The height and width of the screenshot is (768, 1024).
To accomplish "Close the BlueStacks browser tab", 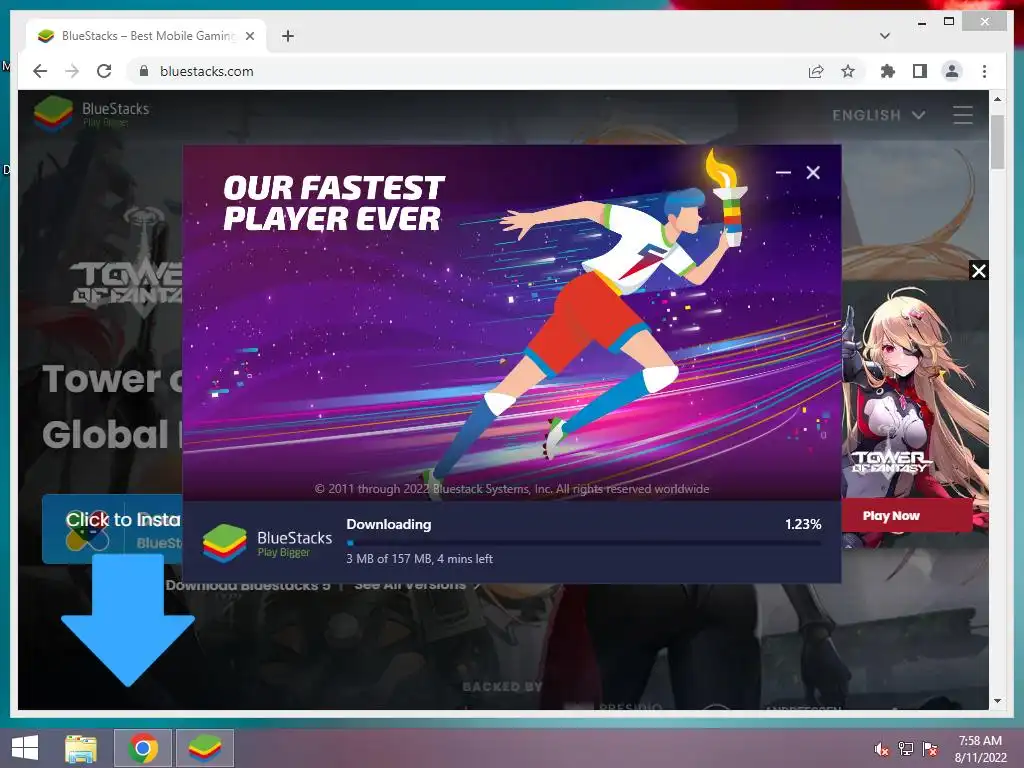I will tap(249, 36).
